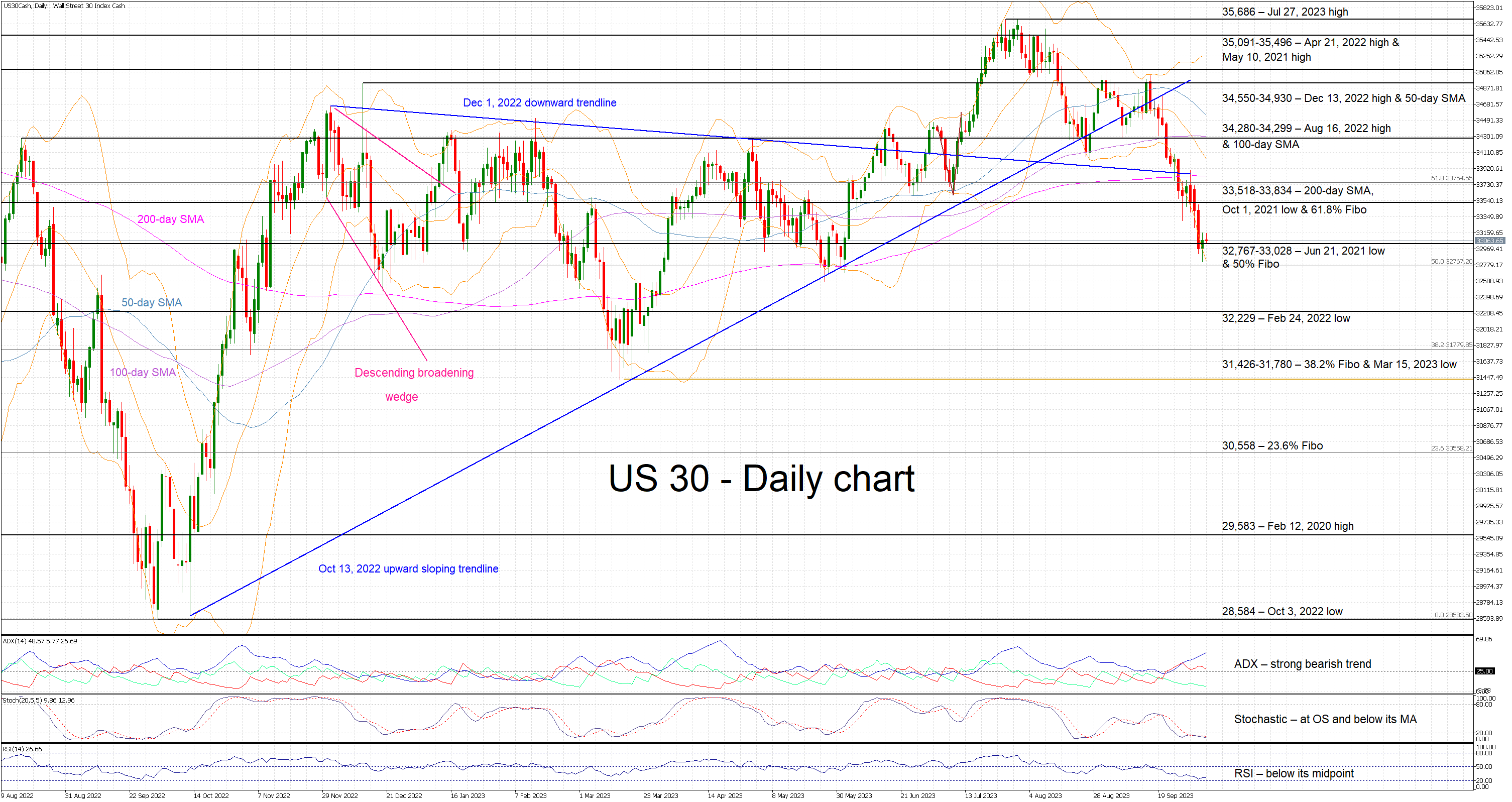Click the 30,558 – 23.6% Fibo annotation
Viewport: 1512px width, 802px height.
tap(1272, 445)
